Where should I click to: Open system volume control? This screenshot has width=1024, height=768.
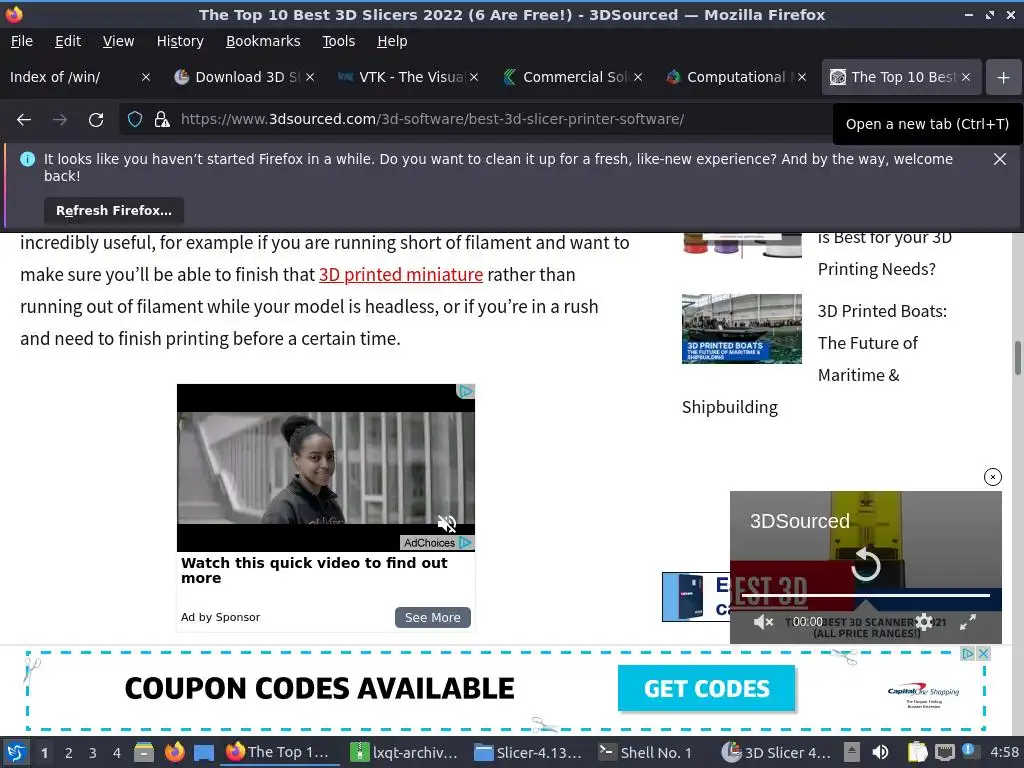[x=880, y=752]
